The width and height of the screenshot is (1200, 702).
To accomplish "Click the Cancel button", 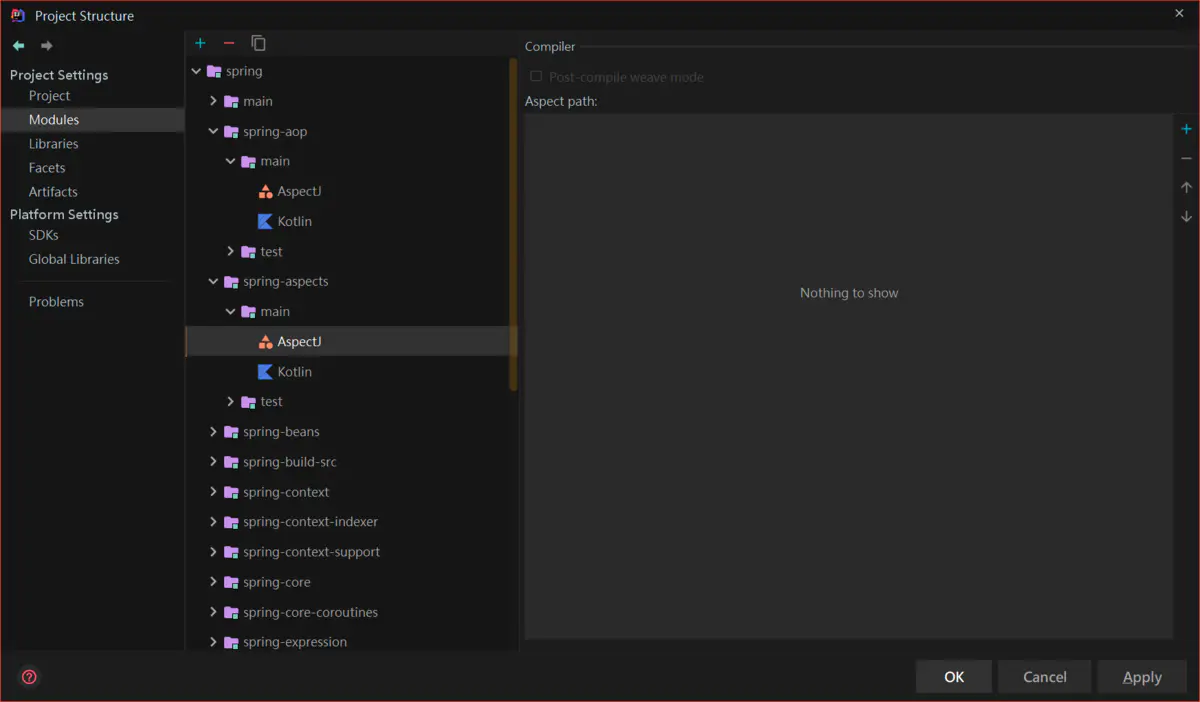I will point(1045,677).
